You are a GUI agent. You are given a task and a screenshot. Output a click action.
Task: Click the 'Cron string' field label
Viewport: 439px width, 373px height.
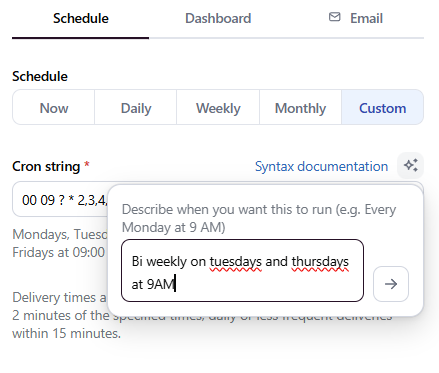click(46, 166)
